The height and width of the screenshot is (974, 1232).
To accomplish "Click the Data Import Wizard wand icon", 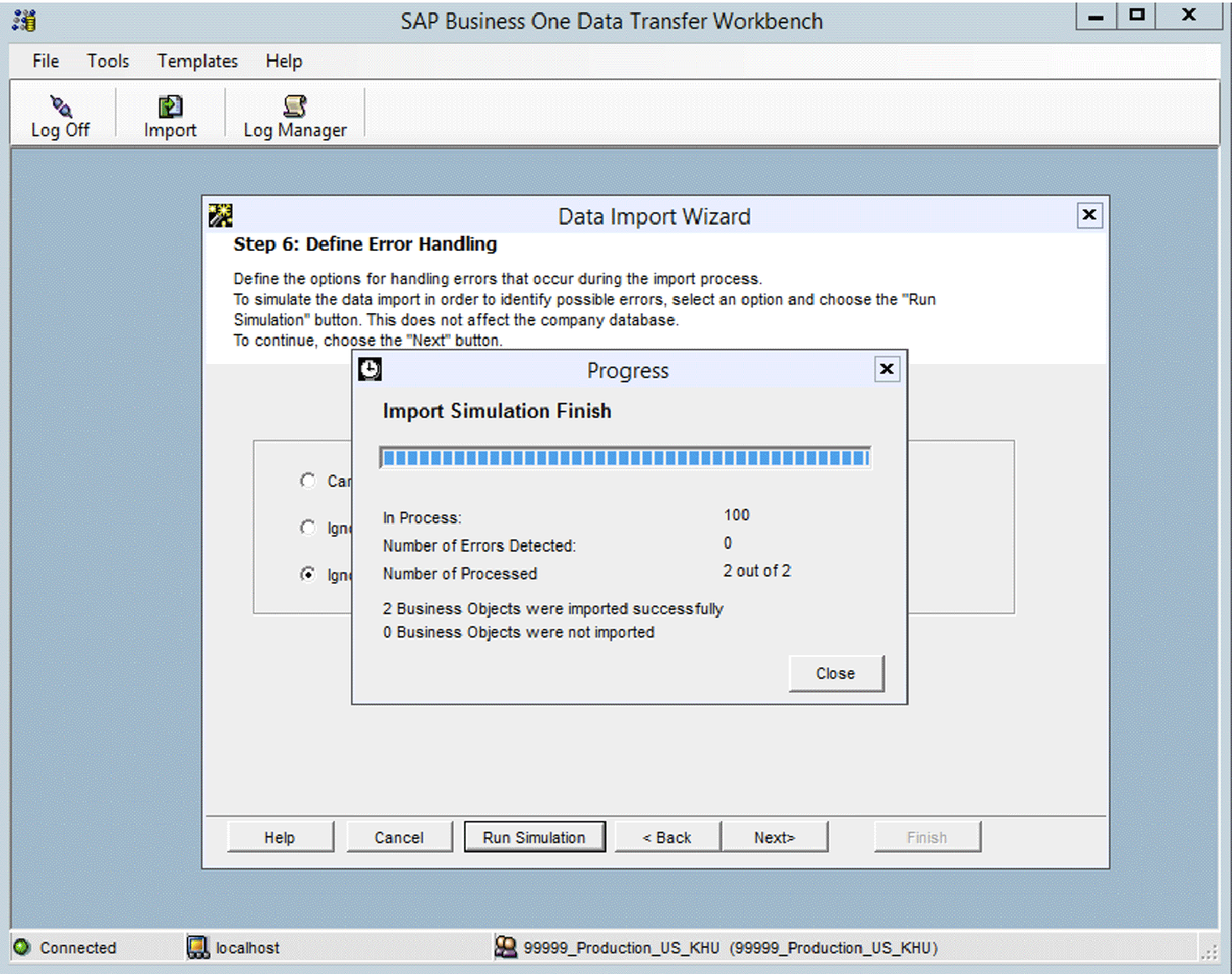I will (x=221, y=216).
